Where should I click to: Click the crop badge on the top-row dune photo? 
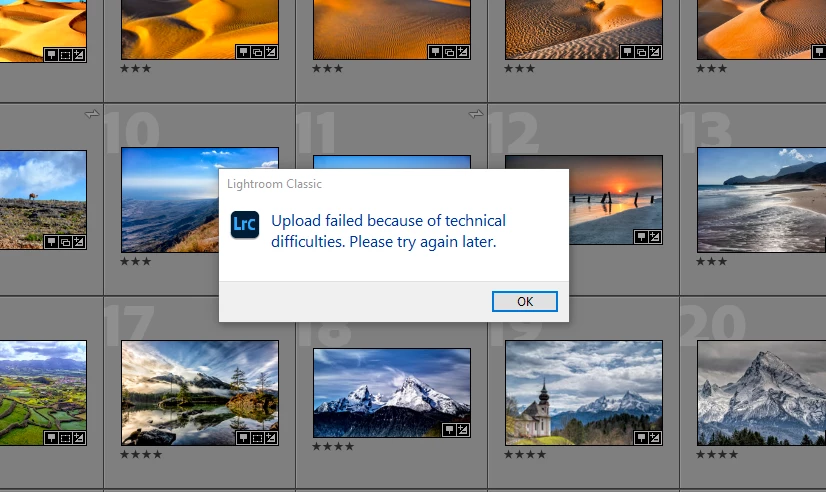[65, 55]
